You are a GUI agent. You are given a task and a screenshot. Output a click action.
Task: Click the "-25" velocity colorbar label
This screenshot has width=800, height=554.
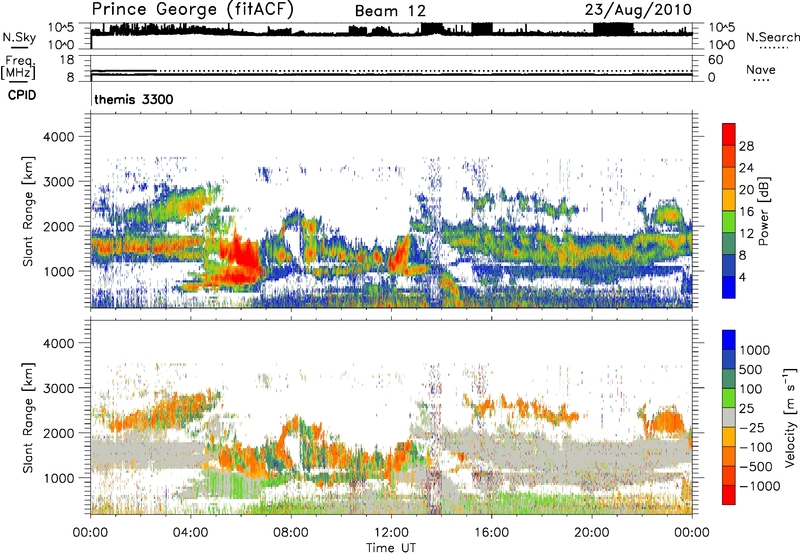[x=751, y=427]
